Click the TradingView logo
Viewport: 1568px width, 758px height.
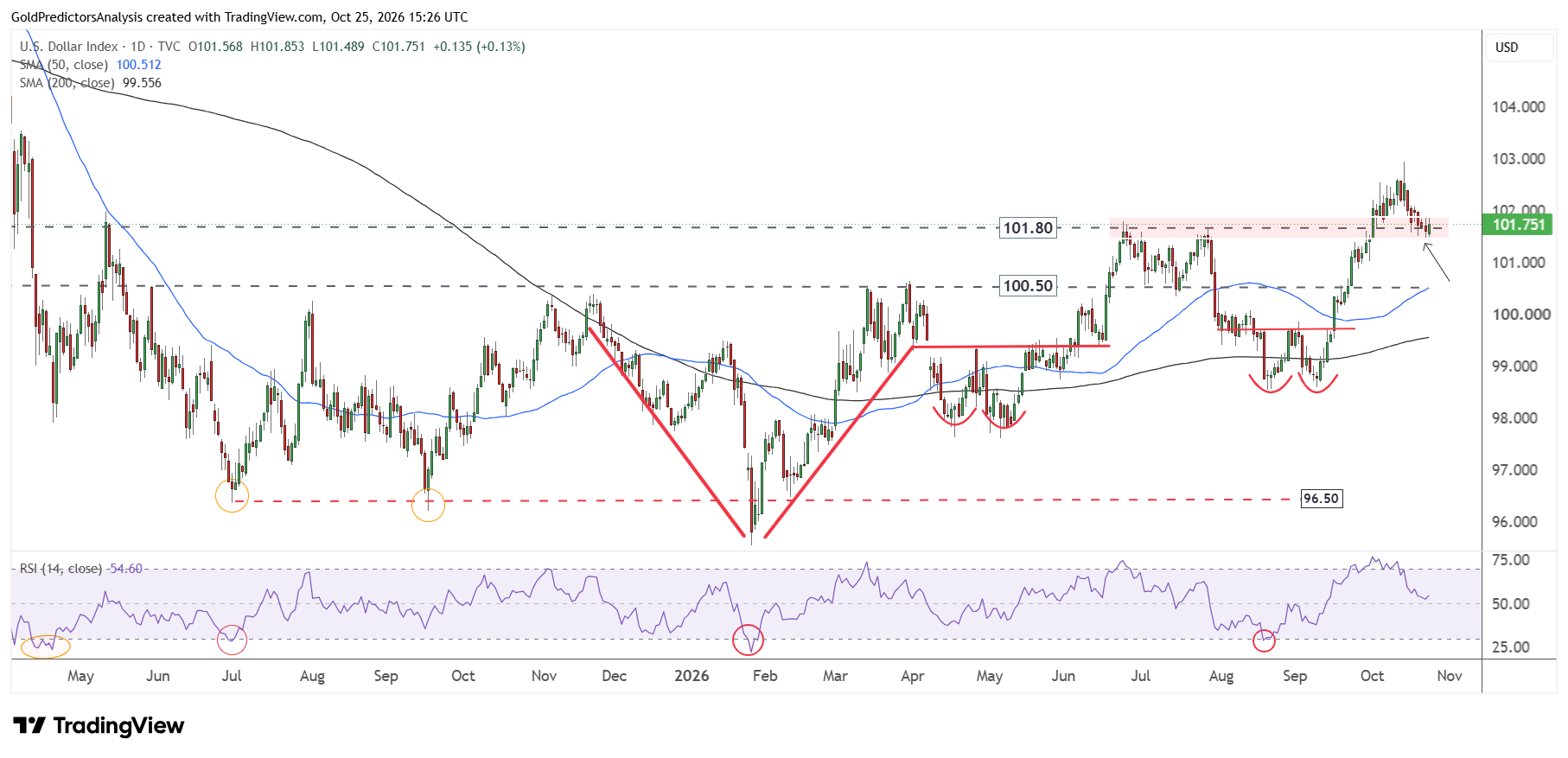pyautogui.click(x=99, y=725)
